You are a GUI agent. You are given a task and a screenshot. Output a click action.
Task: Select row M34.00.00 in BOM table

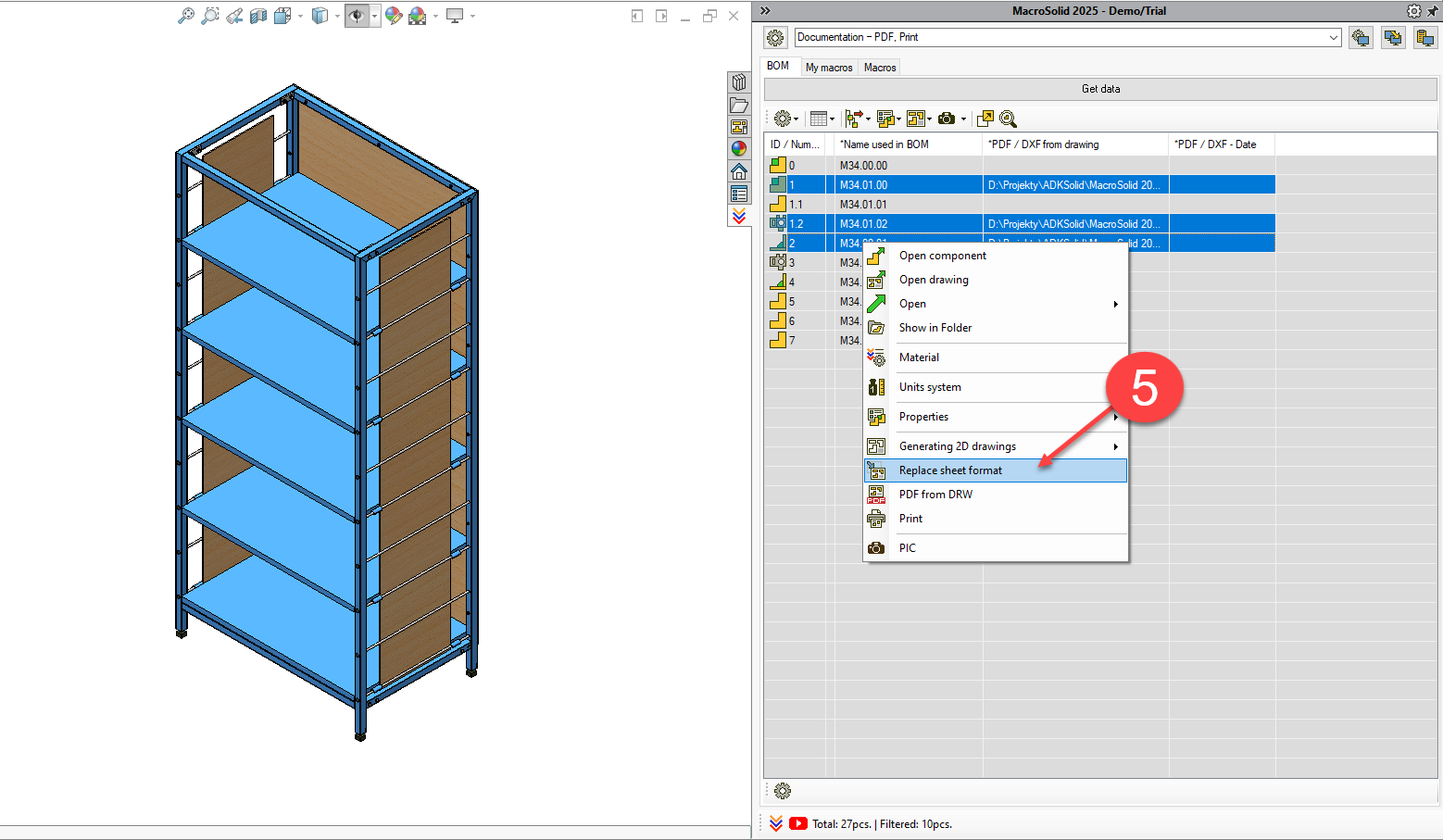1020,166
